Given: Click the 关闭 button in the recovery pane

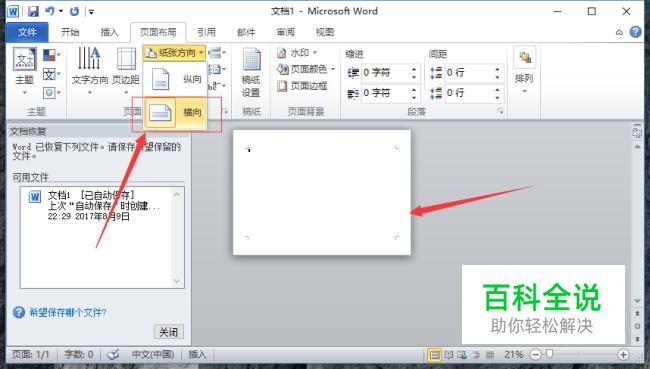Looking at the screenshot, I should coord(169,332).
